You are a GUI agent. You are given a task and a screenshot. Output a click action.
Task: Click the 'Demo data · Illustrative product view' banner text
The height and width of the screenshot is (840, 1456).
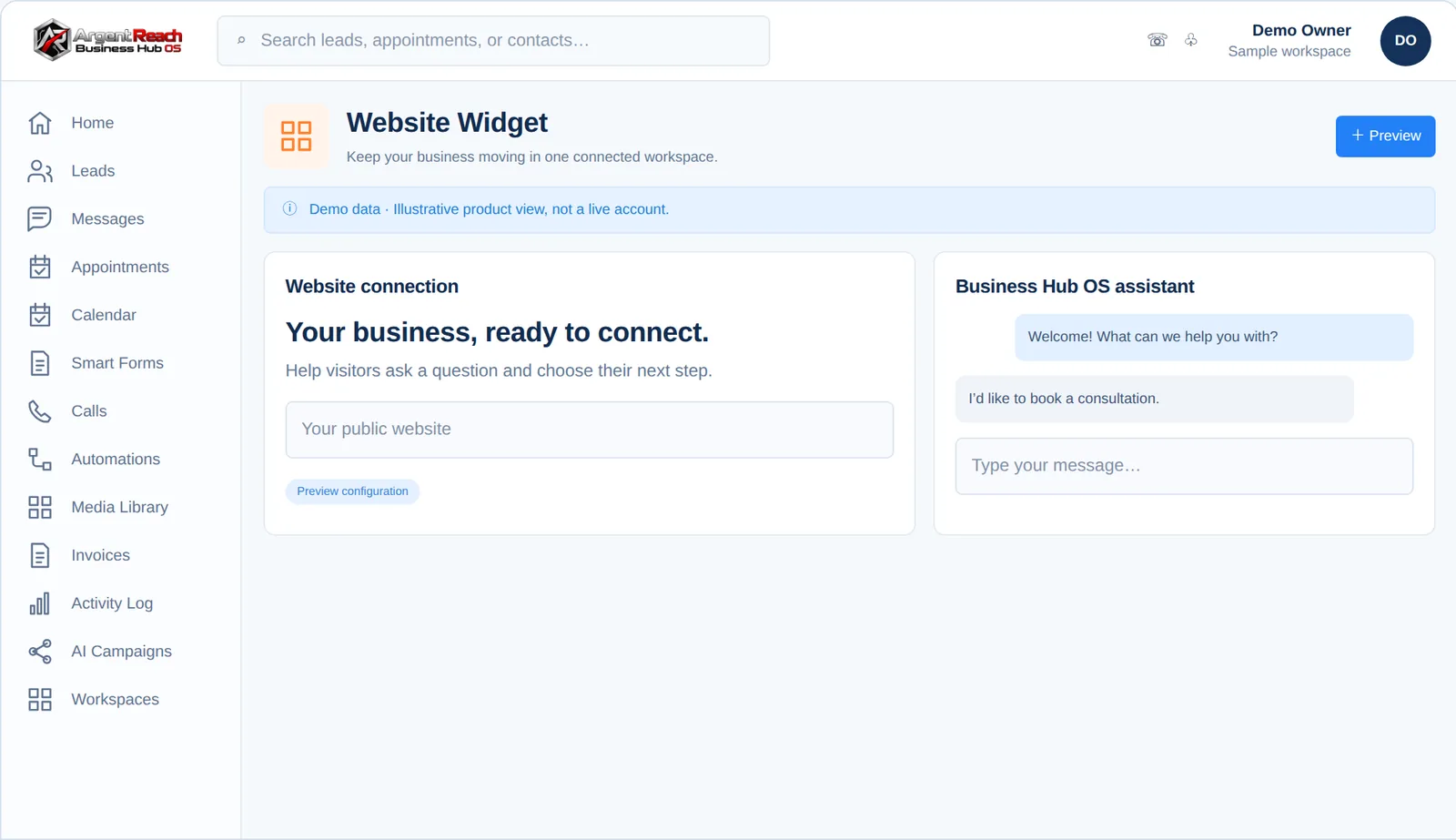(489, 209)
